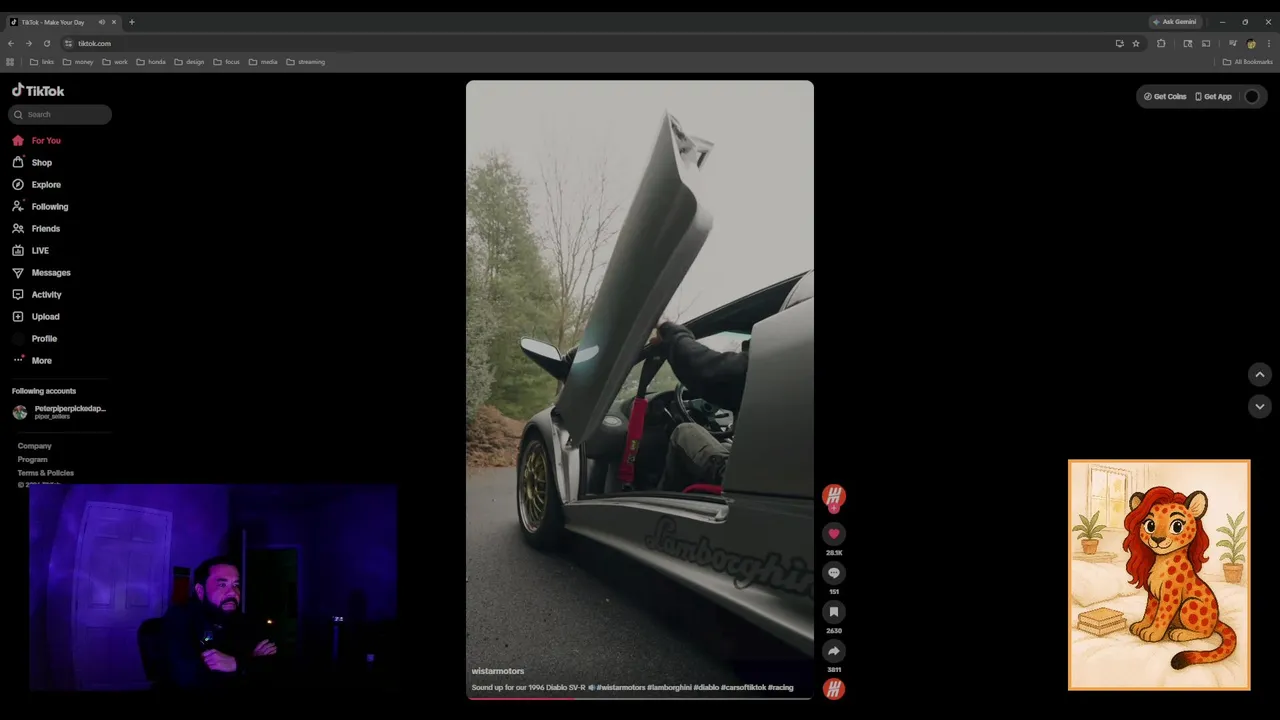Seek on the video progress bar
1280x720 pixels.
[640, 698]
